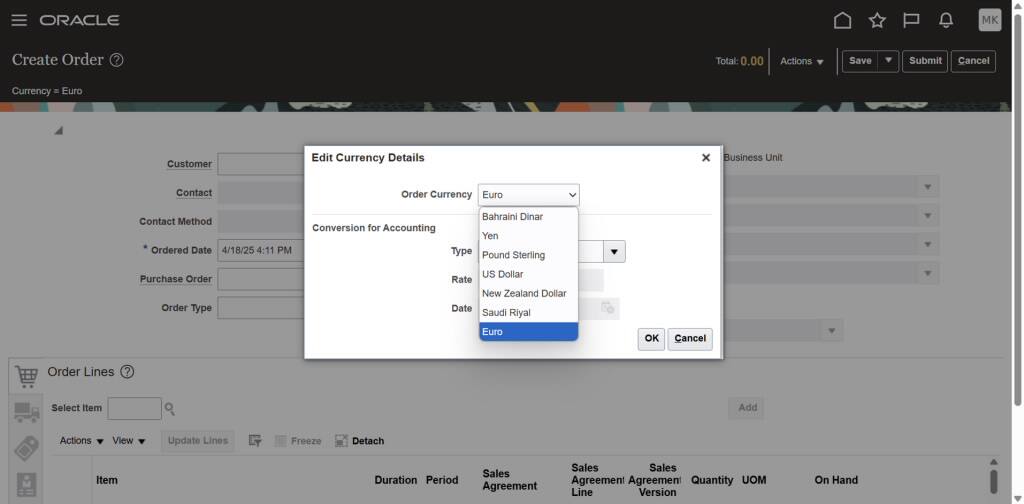Open the conversion Date calendar icon

pos(607,308)
